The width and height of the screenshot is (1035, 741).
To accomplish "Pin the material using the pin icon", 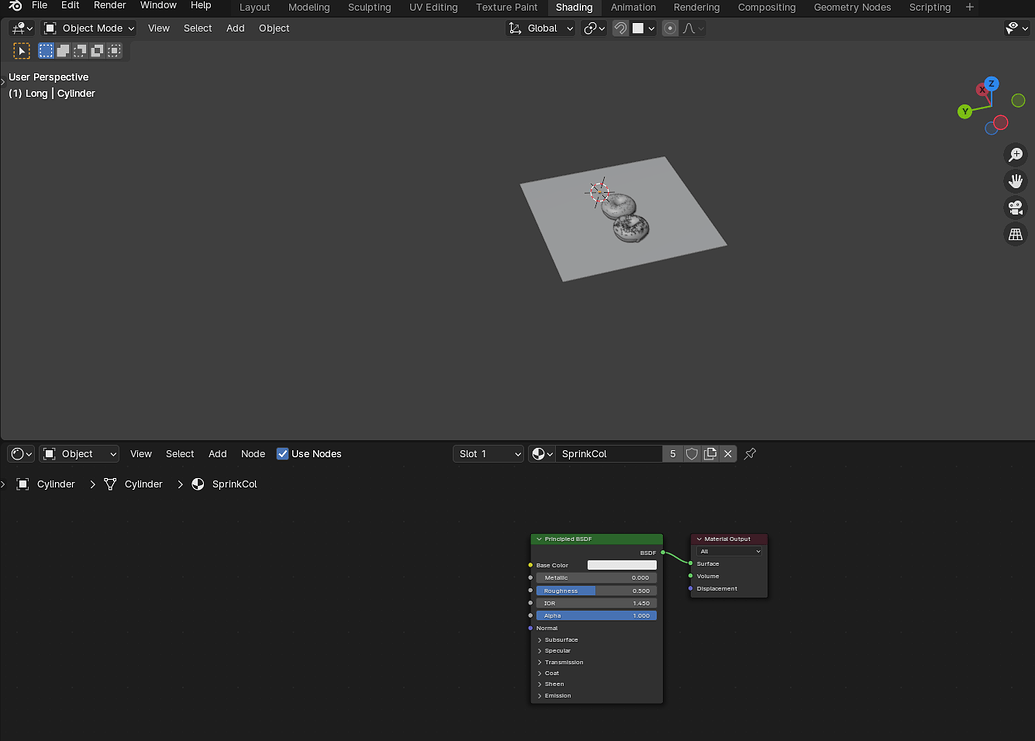I will click(x=749, y=453).
